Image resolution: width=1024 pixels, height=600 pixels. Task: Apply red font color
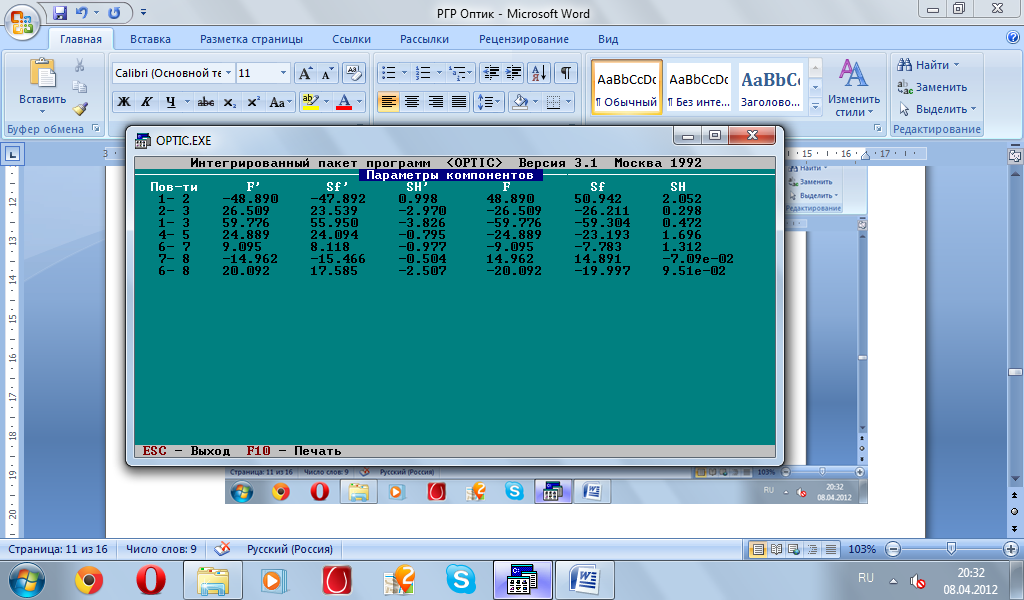coord(344,102)
